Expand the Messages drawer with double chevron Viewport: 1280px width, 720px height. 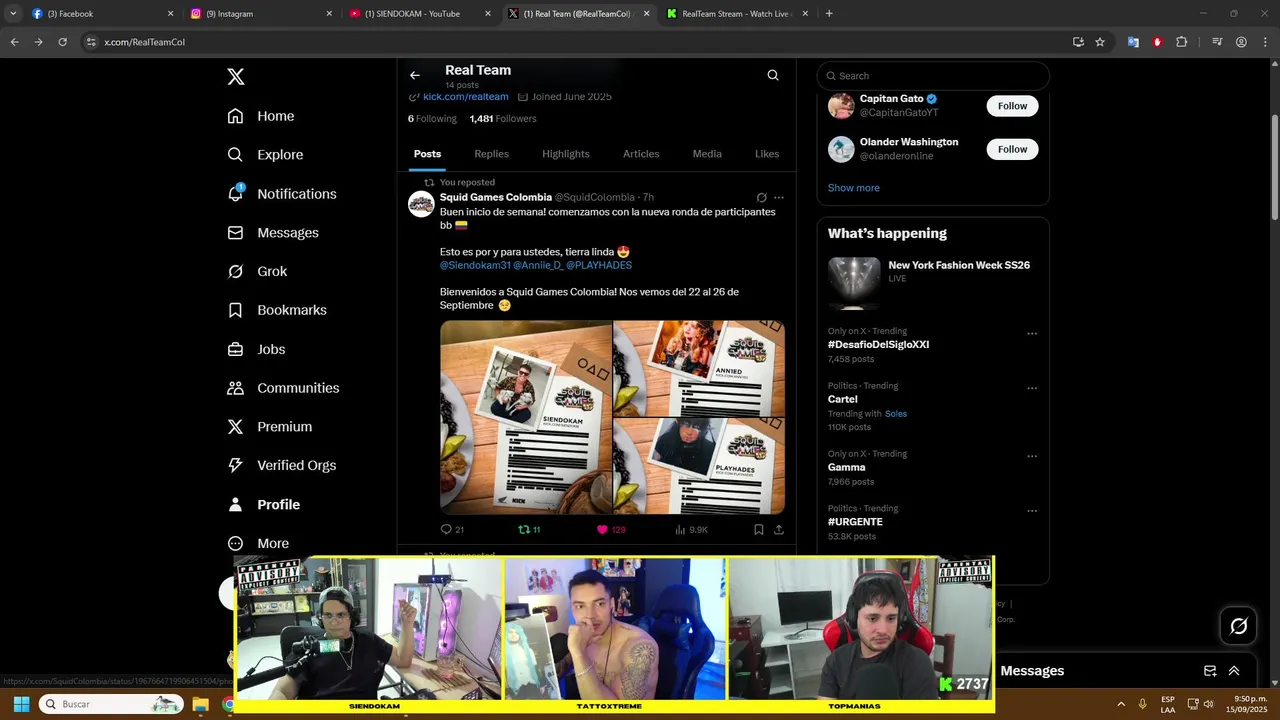pos(1234,671)
